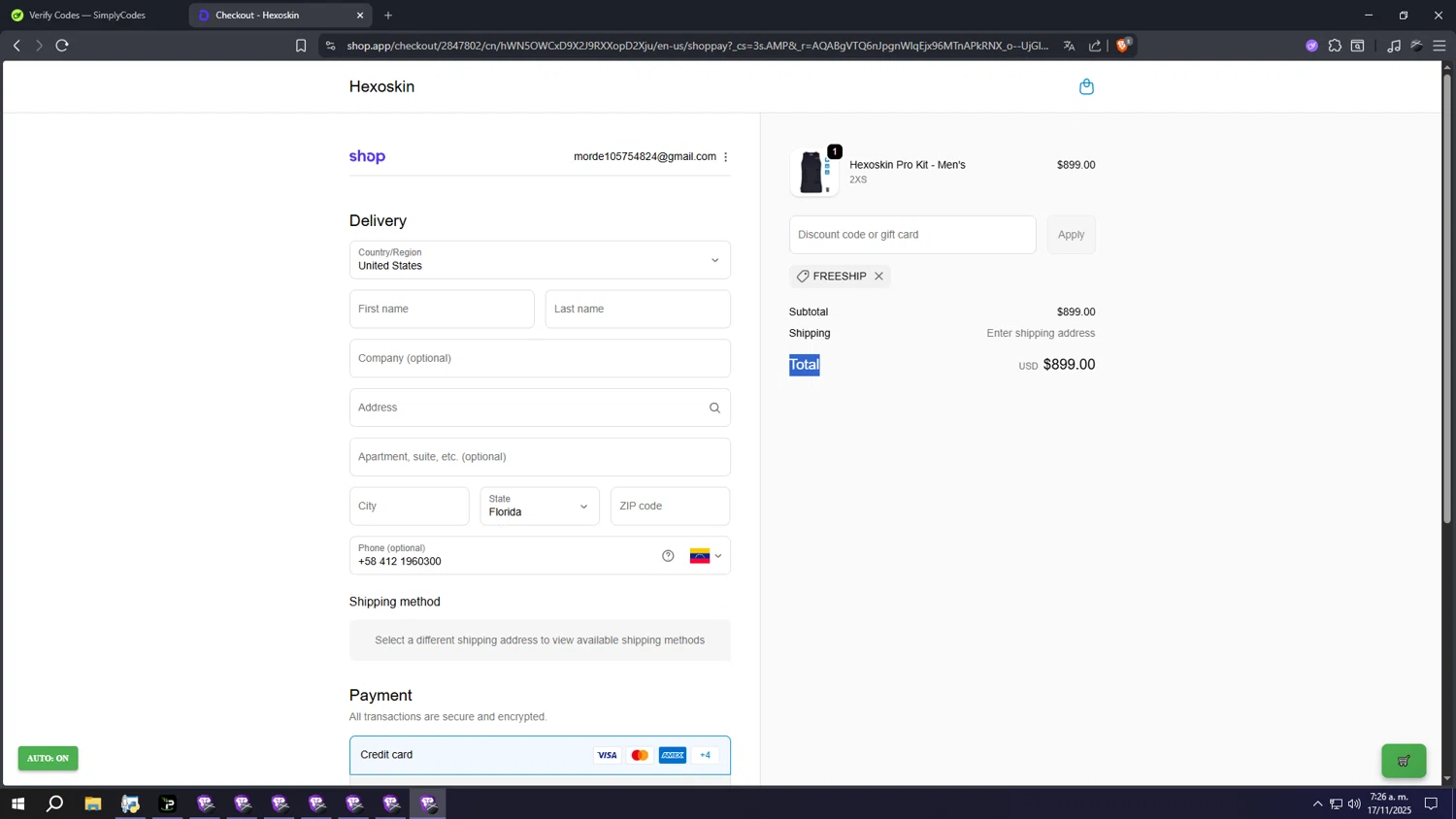Click the Hexoskin store name link
Image resolution: width=1456 pixels, height=819 pixels.
coord(381,86)
